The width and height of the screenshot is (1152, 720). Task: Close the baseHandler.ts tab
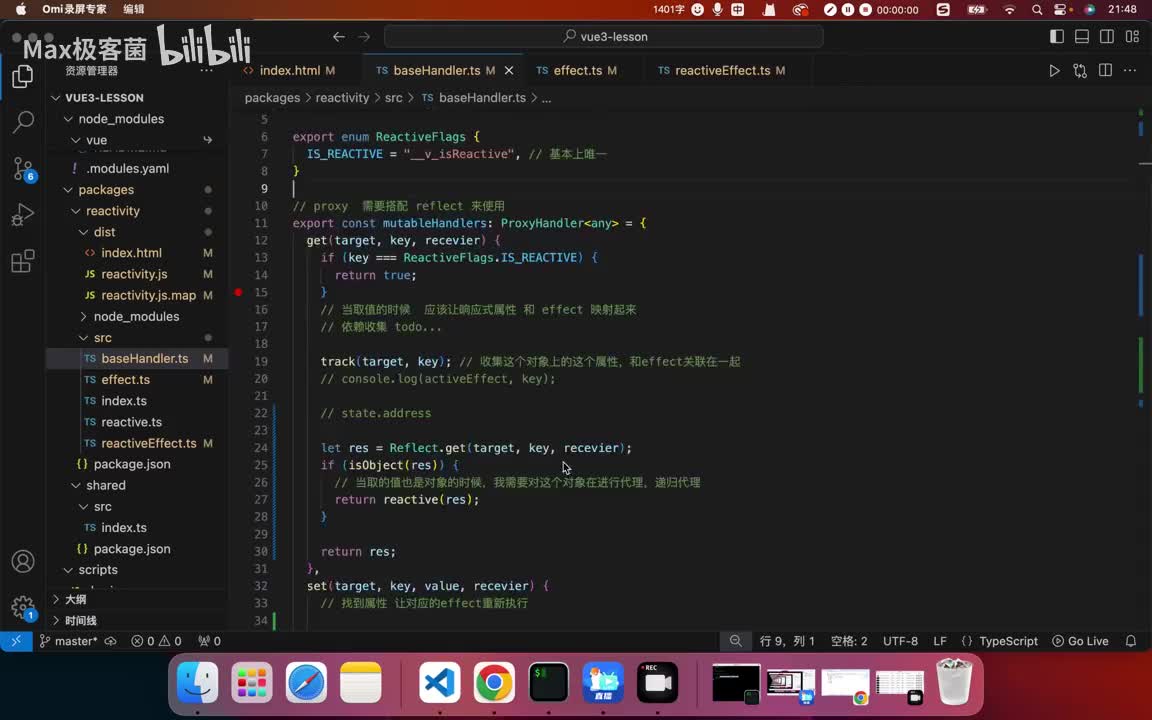508,71
